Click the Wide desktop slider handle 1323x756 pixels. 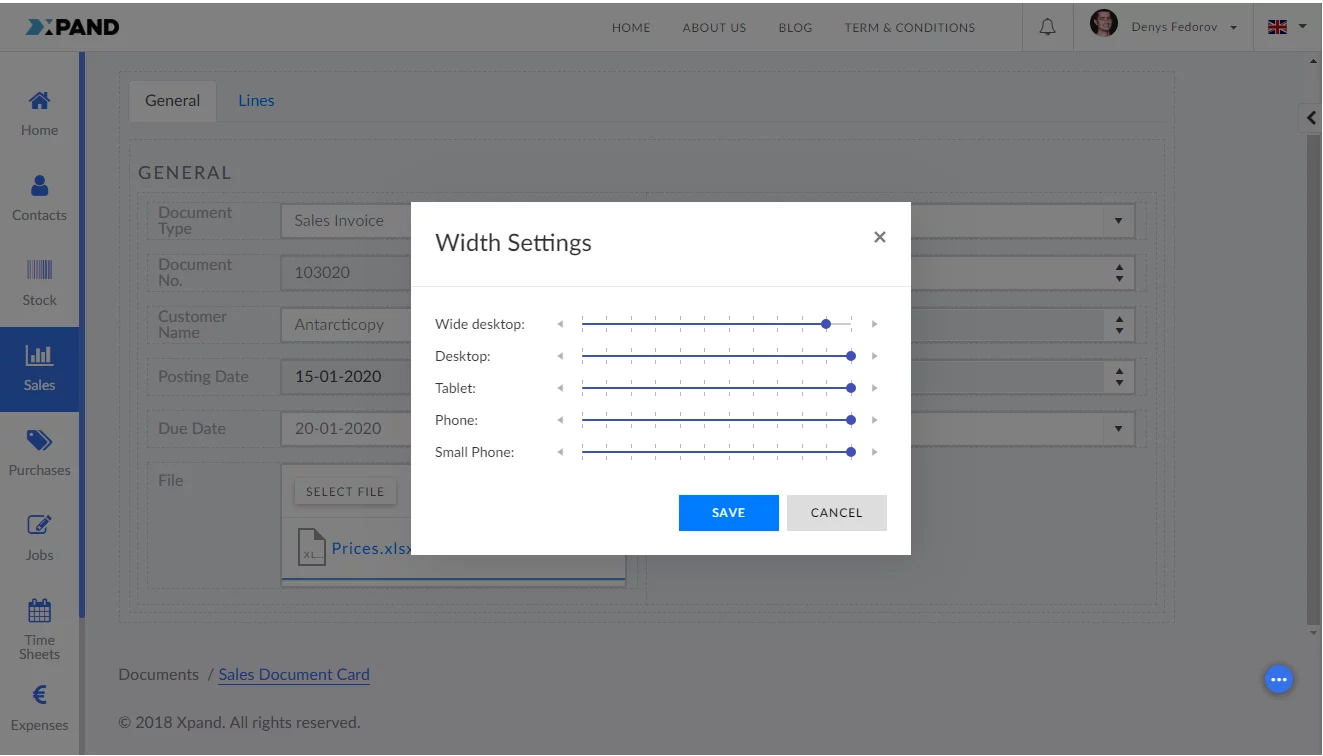tap(826, 324)
